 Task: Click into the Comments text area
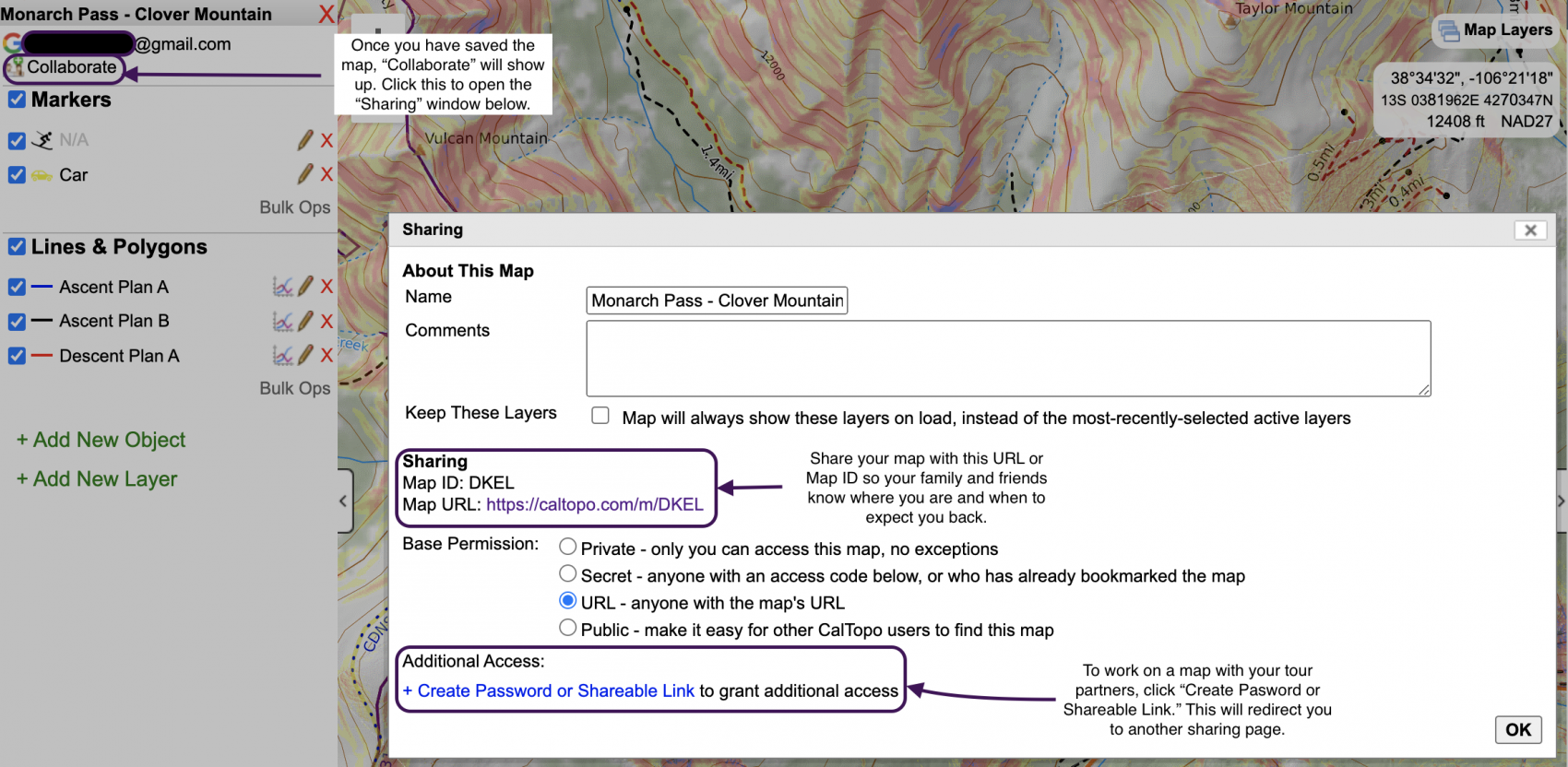click(x=1008, y=359)
